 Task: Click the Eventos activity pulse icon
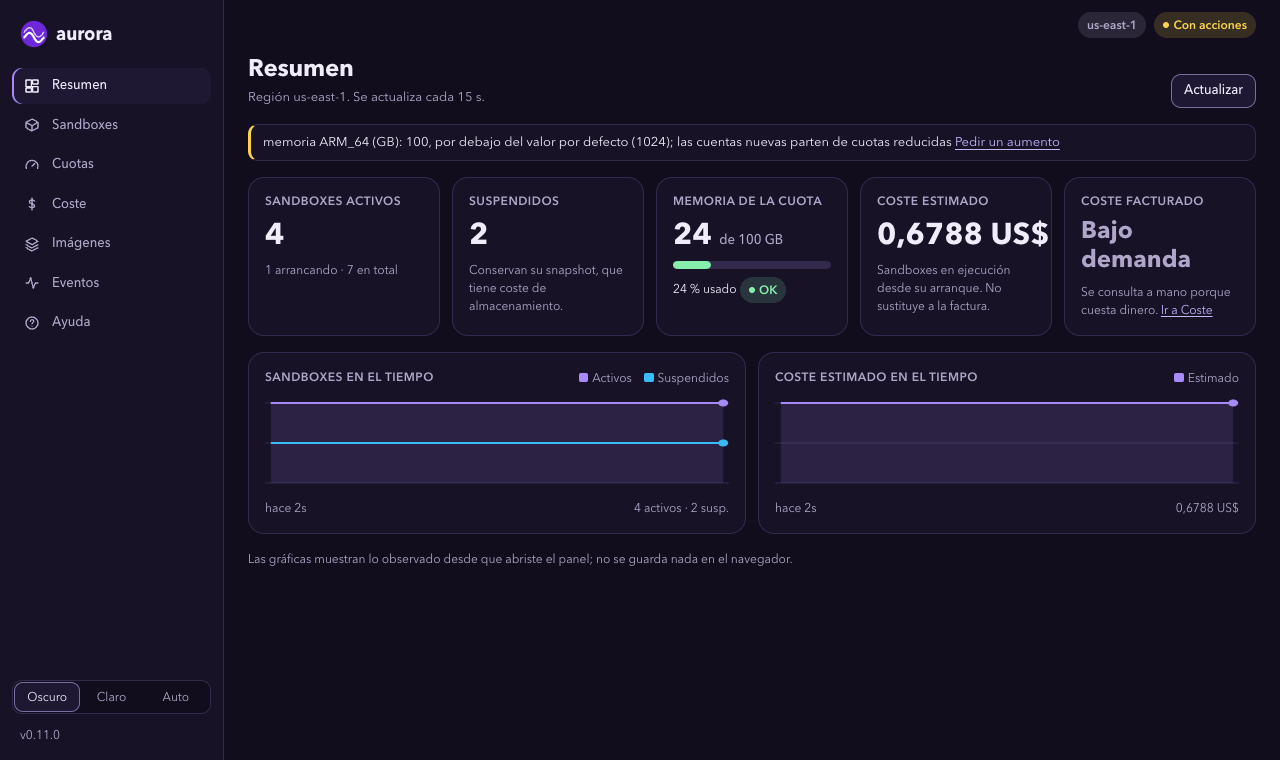pyautogui.click(x=32, y=283)
